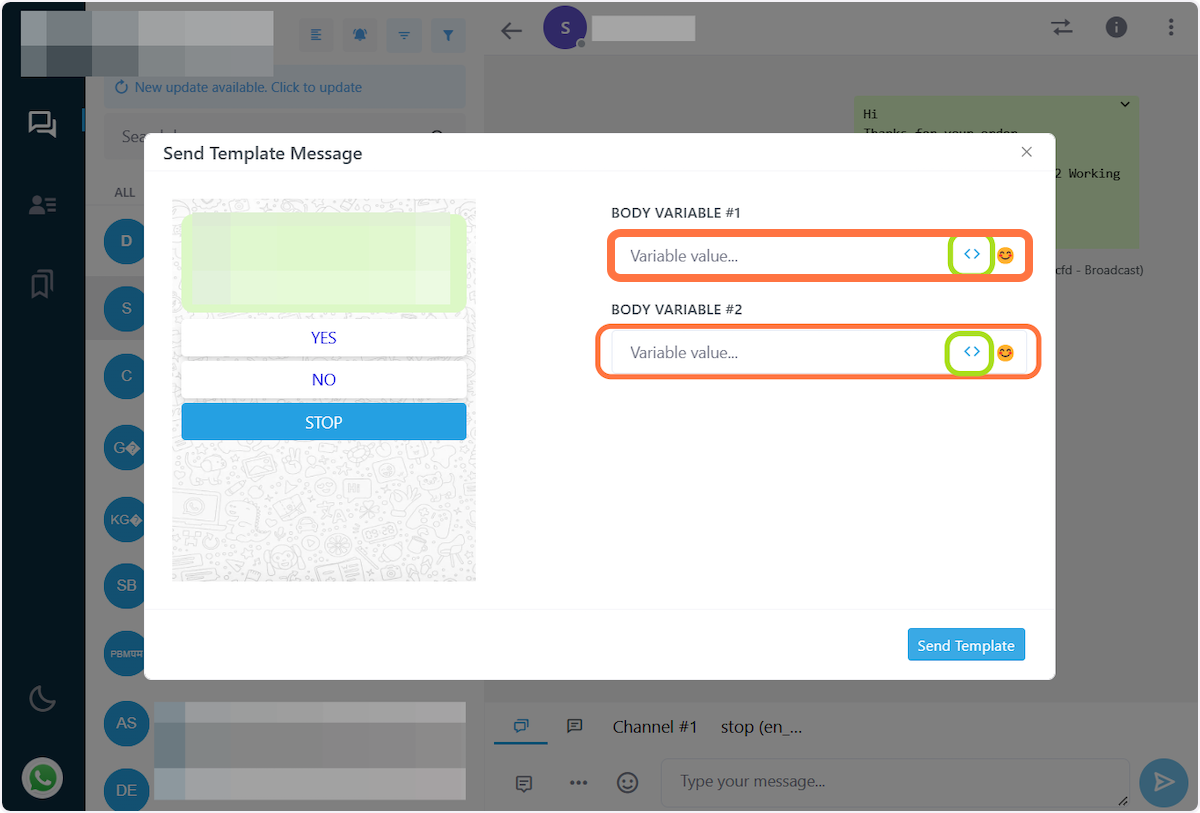Open the chat with avatar AS

(126, 723)
